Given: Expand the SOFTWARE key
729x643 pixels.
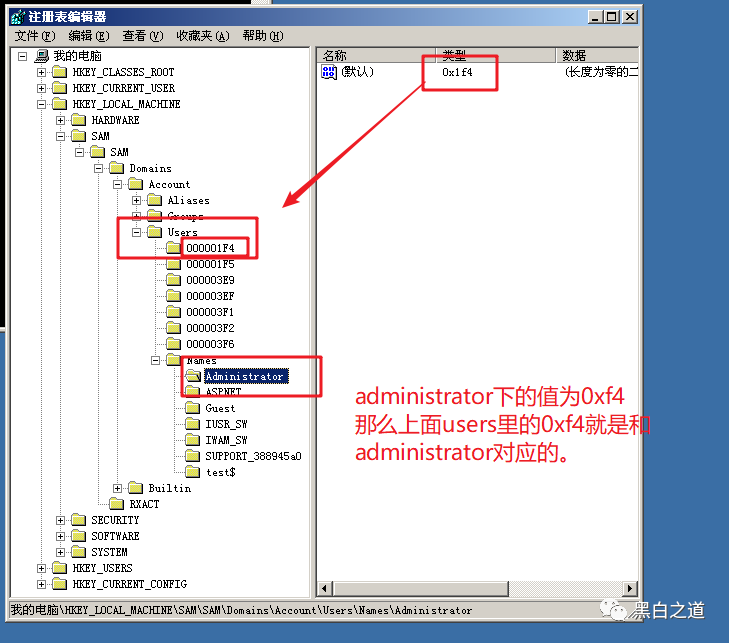Looking at the screenshot, I should coord(60,536).
